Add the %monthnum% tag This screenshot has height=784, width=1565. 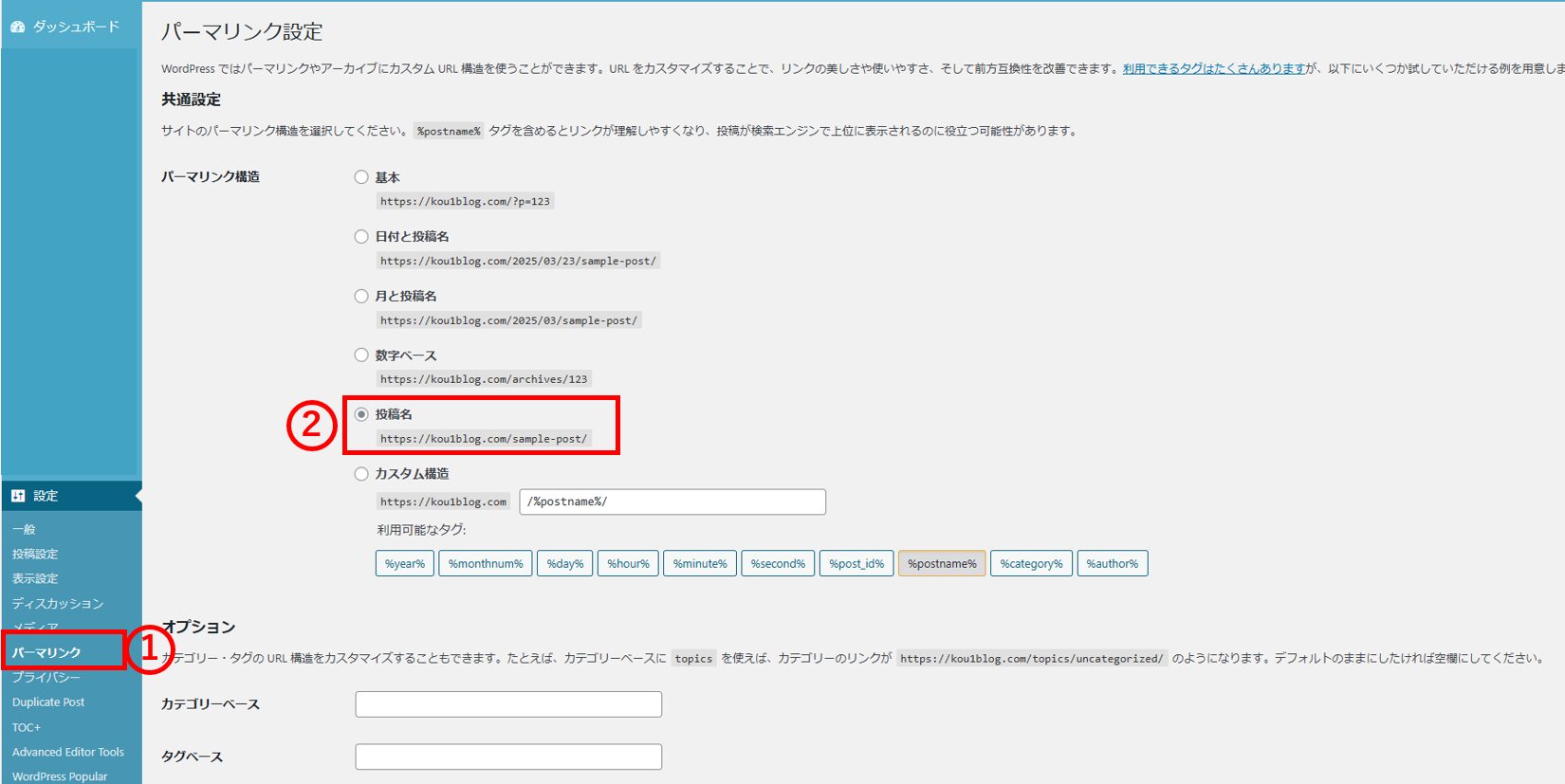coord(486,563)
